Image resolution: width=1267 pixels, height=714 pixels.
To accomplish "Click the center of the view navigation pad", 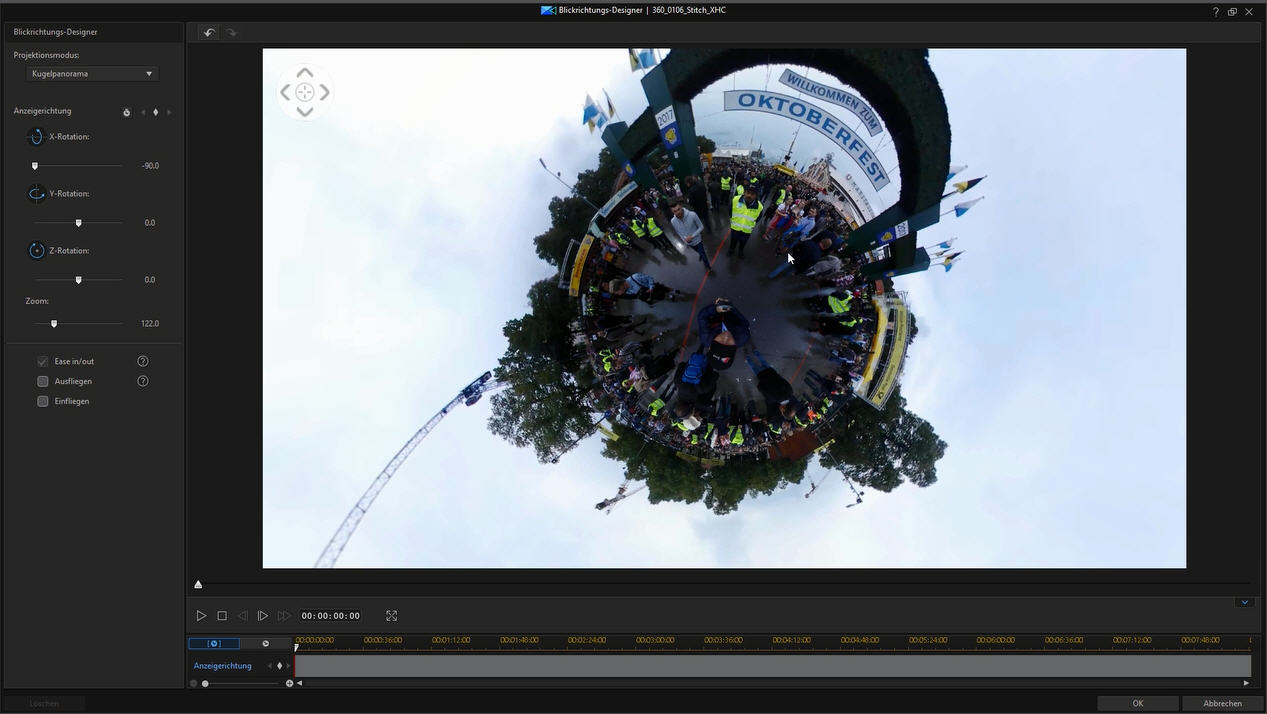I will tap(305, 93).
